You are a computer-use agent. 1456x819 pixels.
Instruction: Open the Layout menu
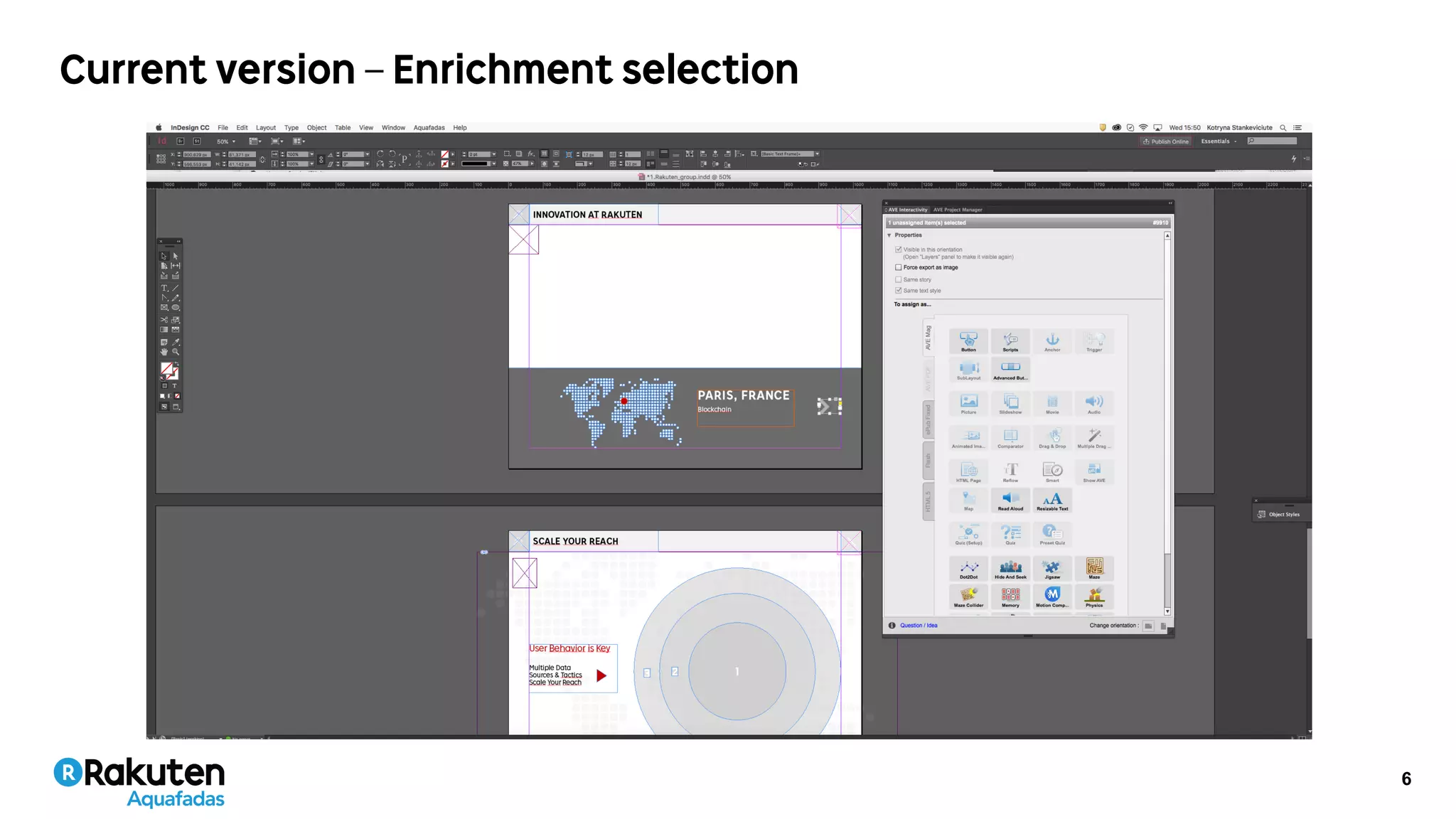pos(266,128)
